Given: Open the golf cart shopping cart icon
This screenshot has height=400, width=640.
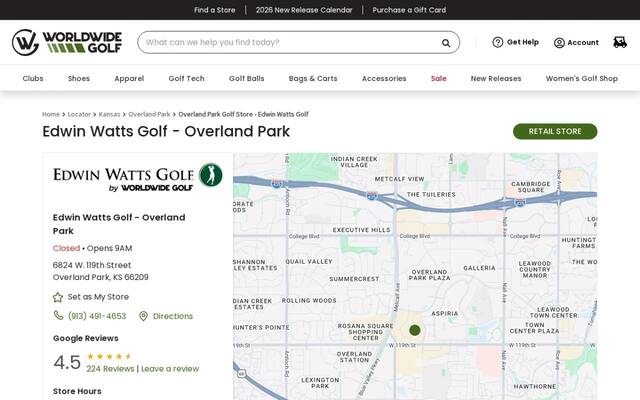Looking at the screenshot, I should (x=620, y=42).
